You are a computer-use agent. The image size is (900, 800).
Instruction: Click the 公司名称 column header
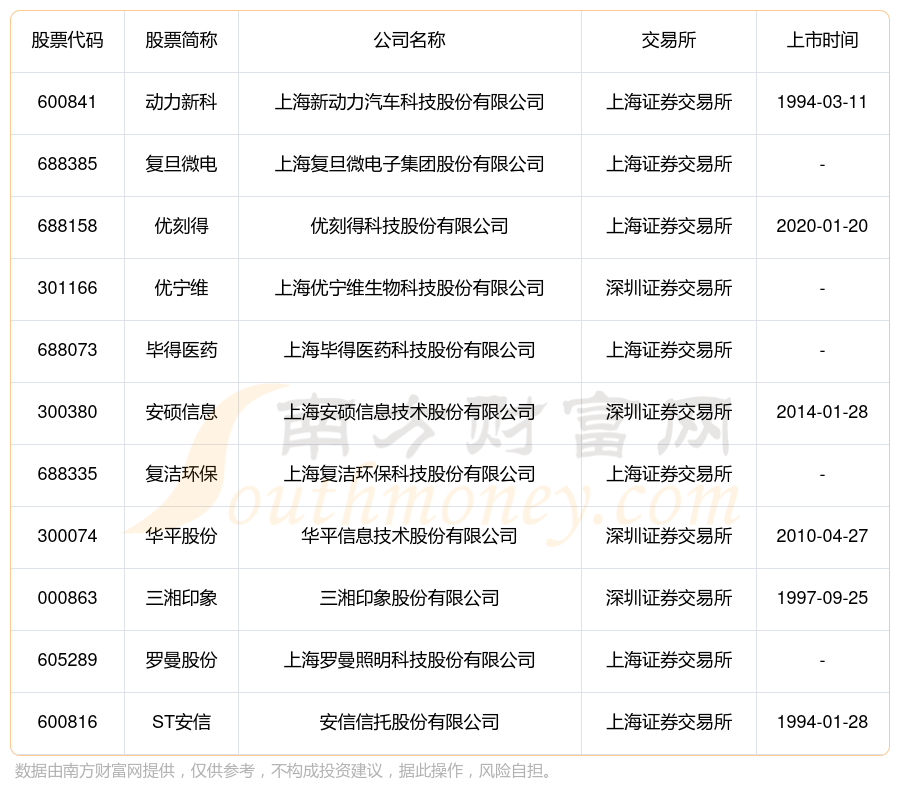409,40
